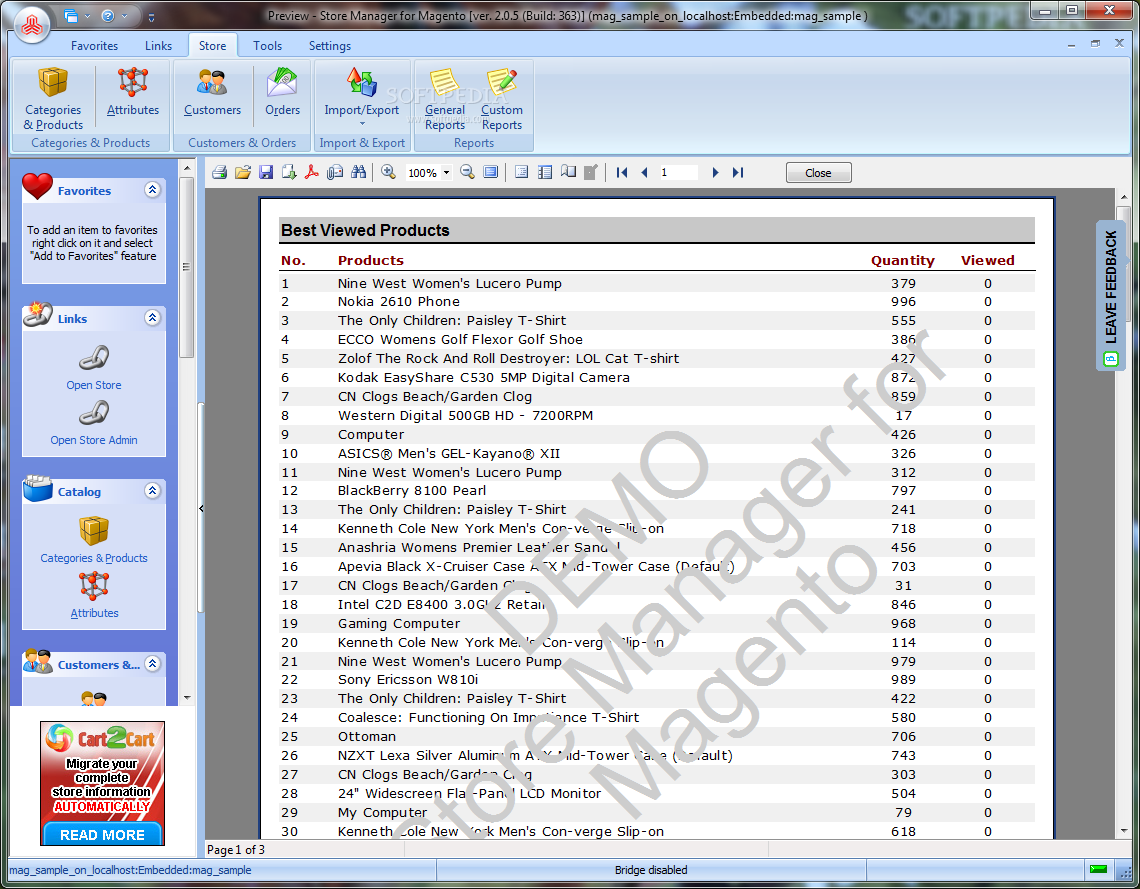The image size is (1140, 889).
Task: Go to next report page
Action: tap(715, 172)
